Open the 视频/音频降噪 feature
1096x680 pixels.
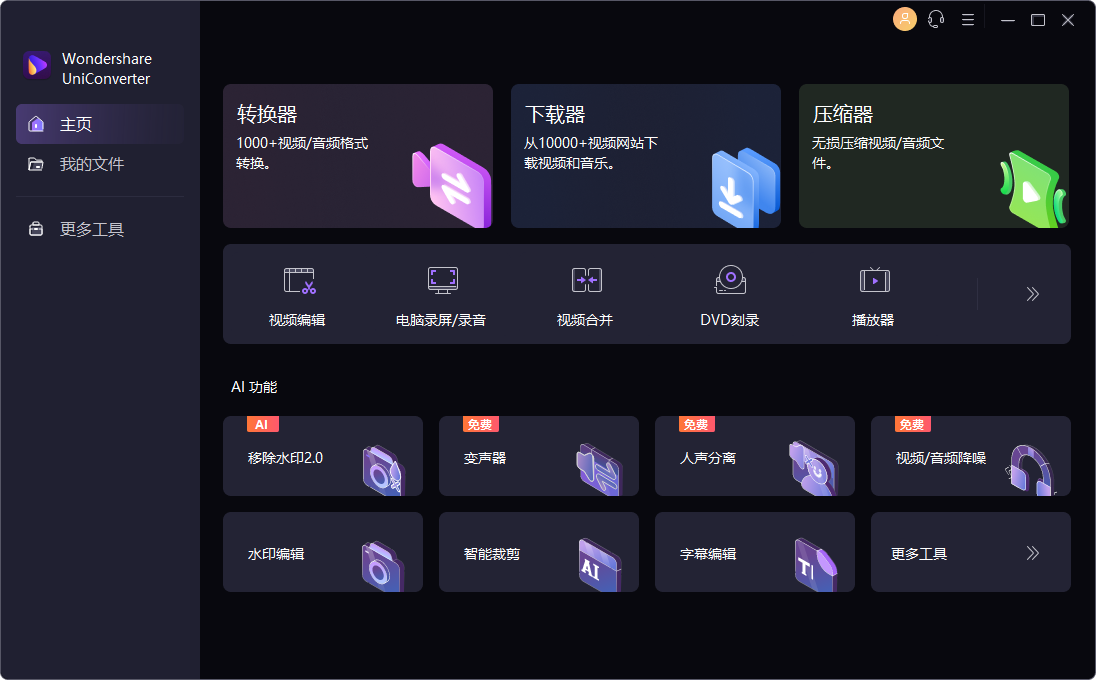[x=970, y=456]
